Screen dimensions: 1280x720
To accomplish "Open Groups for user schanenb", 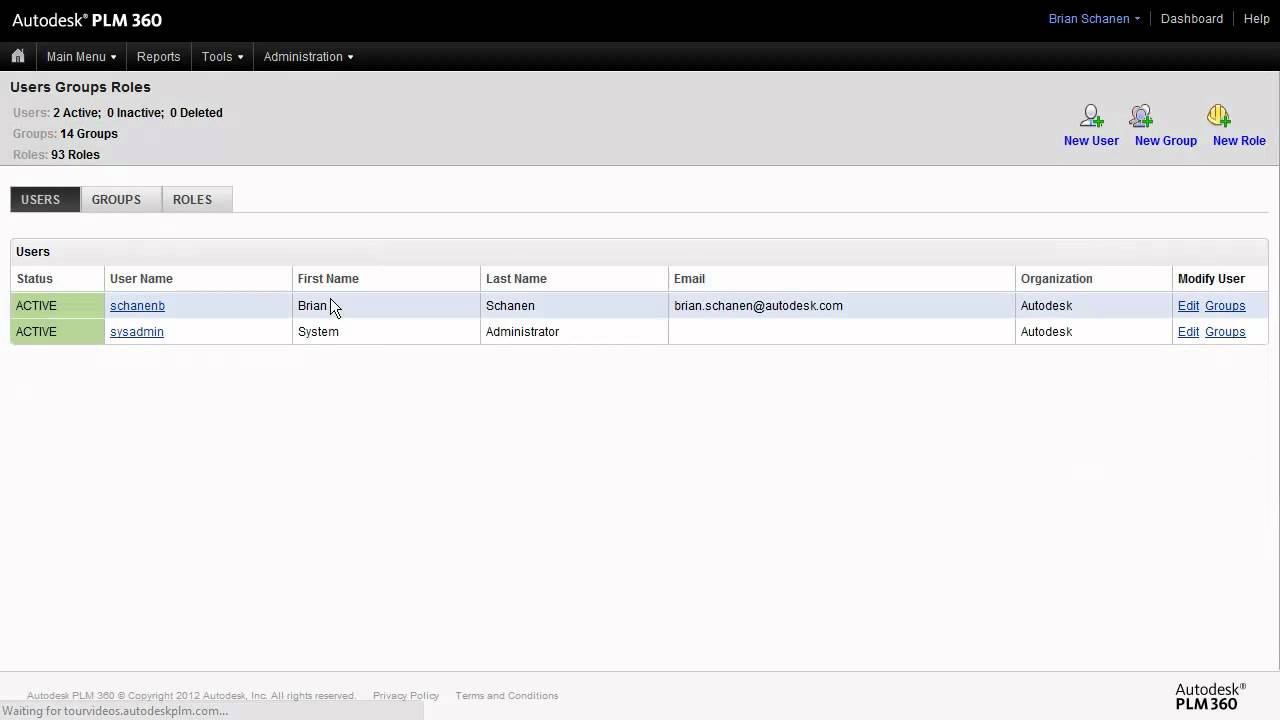I will pos(1225,306).
